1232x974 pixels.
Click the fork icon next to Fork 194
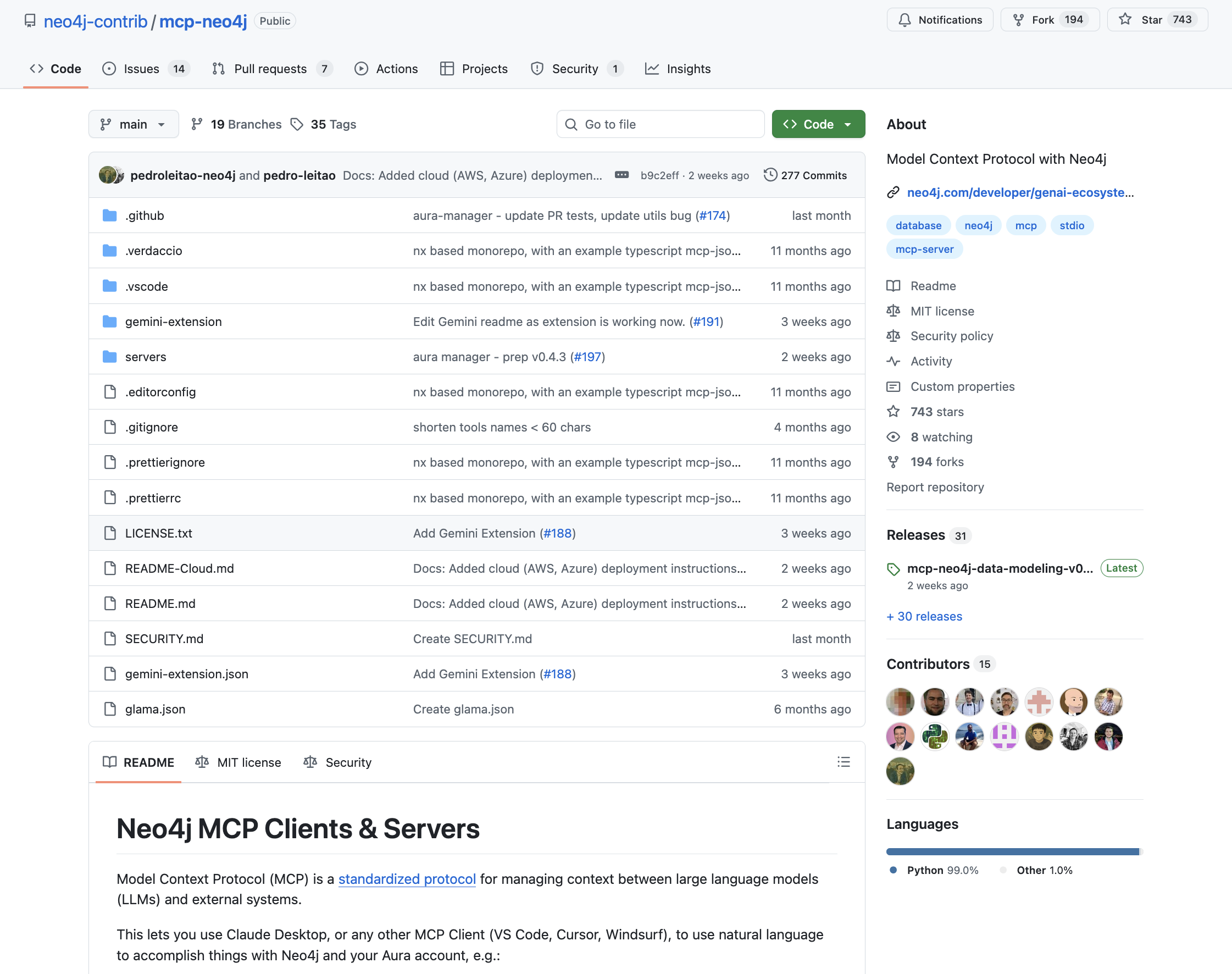[x=1019, y=19]
